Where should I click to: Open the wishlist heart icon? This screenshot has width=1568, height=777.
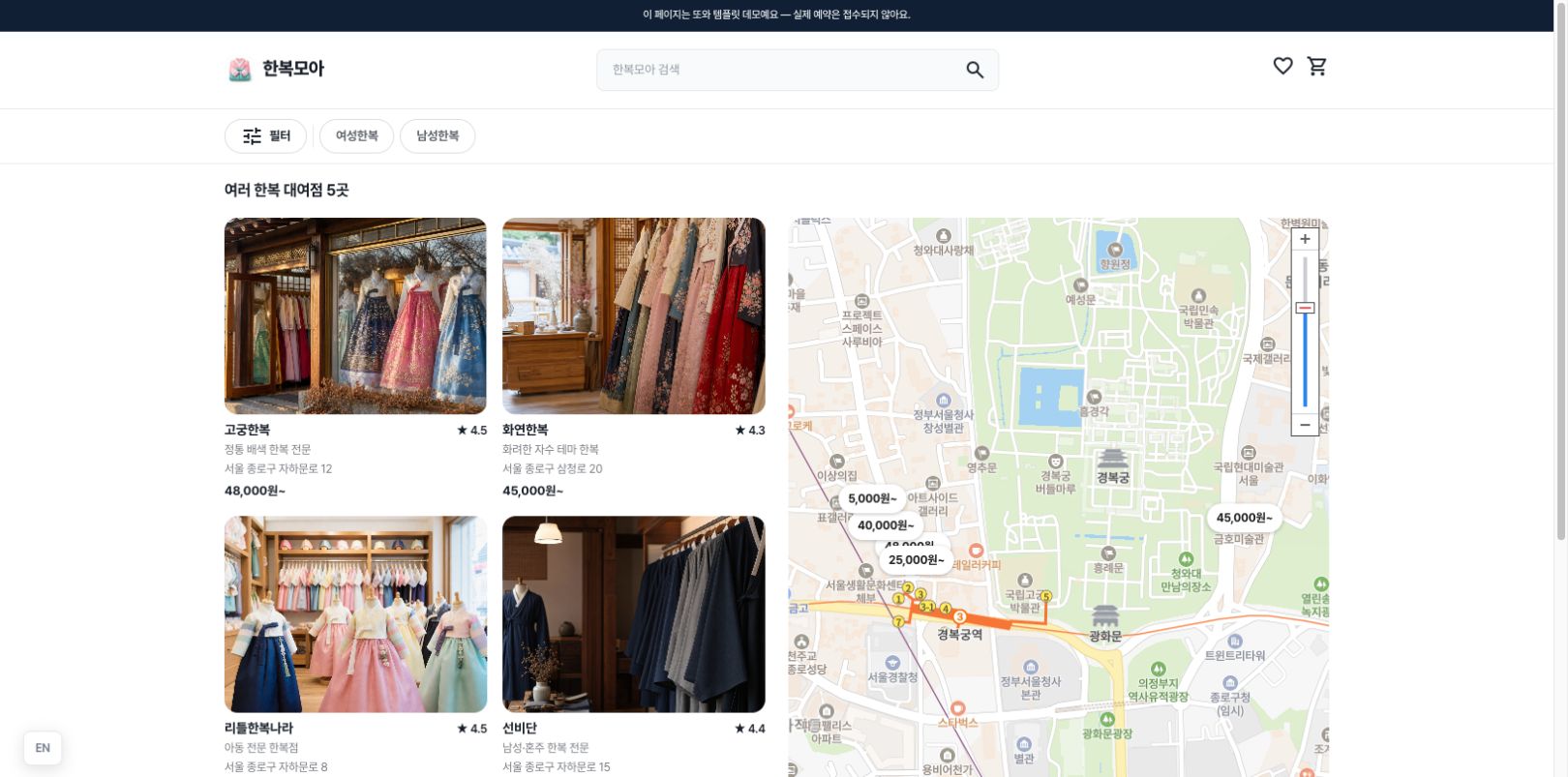point(1282,66)
